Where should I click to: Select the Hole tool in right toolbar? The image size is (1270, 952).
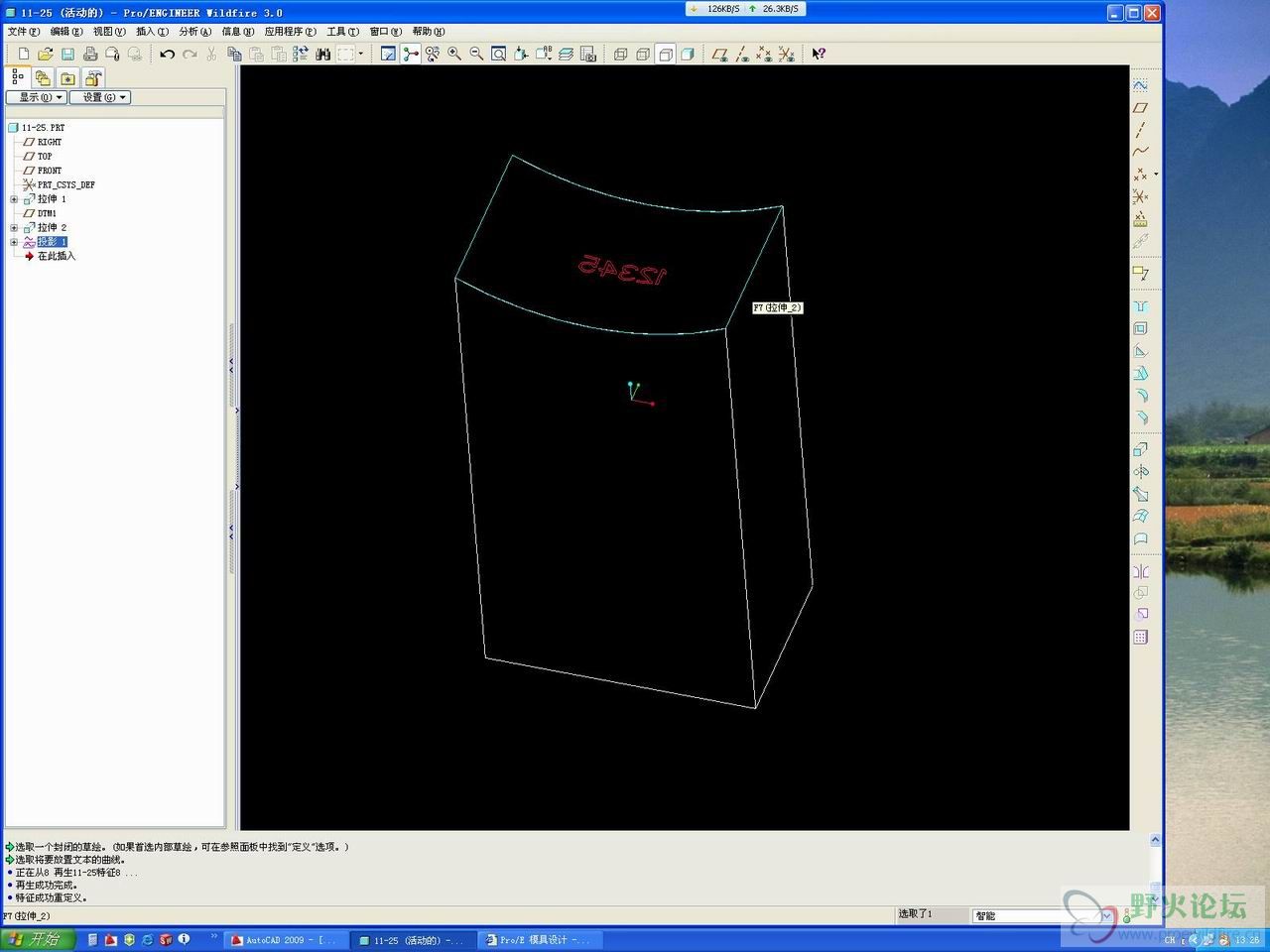click(1141, 306)
